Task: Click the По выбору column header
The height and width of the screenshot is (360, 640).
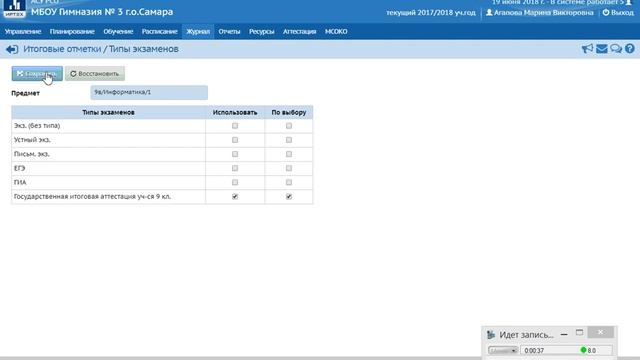Action: pyautogui.click(x=289, y=112)
